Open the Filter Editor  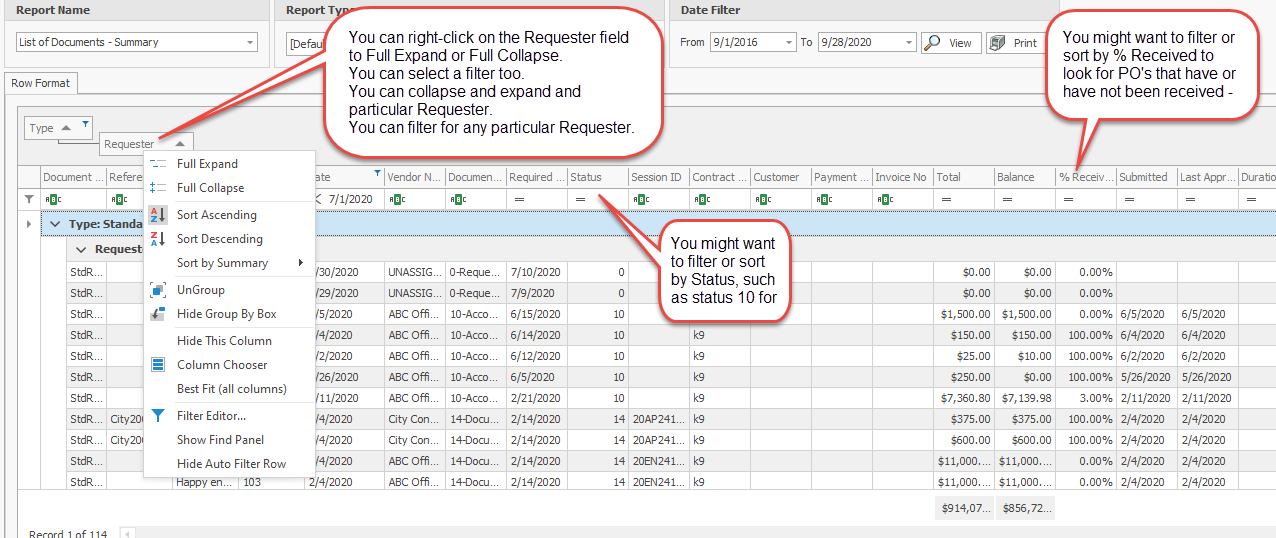[211, 416]
